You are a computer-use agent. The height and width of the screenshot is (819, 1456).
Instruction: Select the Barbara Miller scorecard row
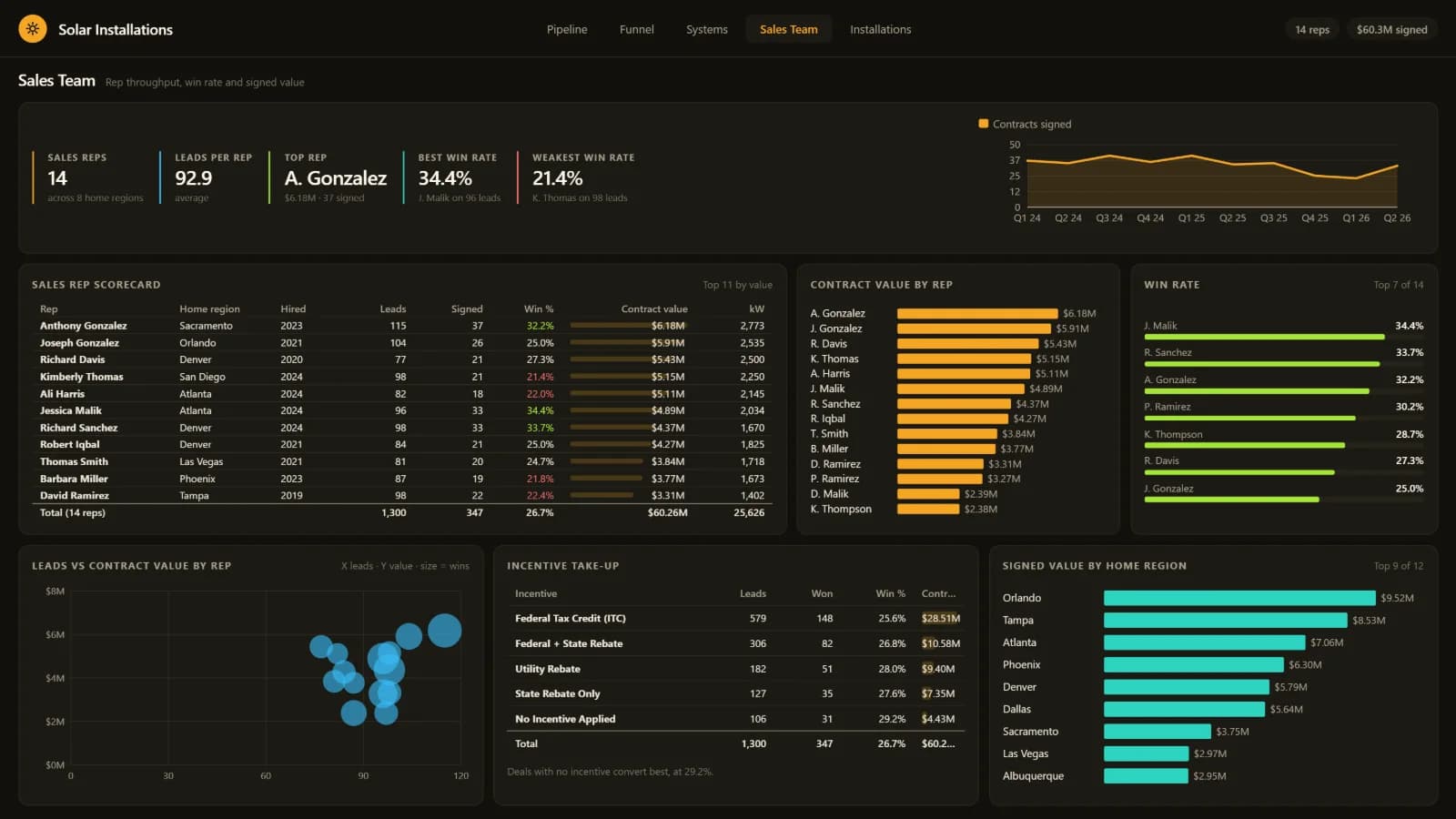(402, 479)
